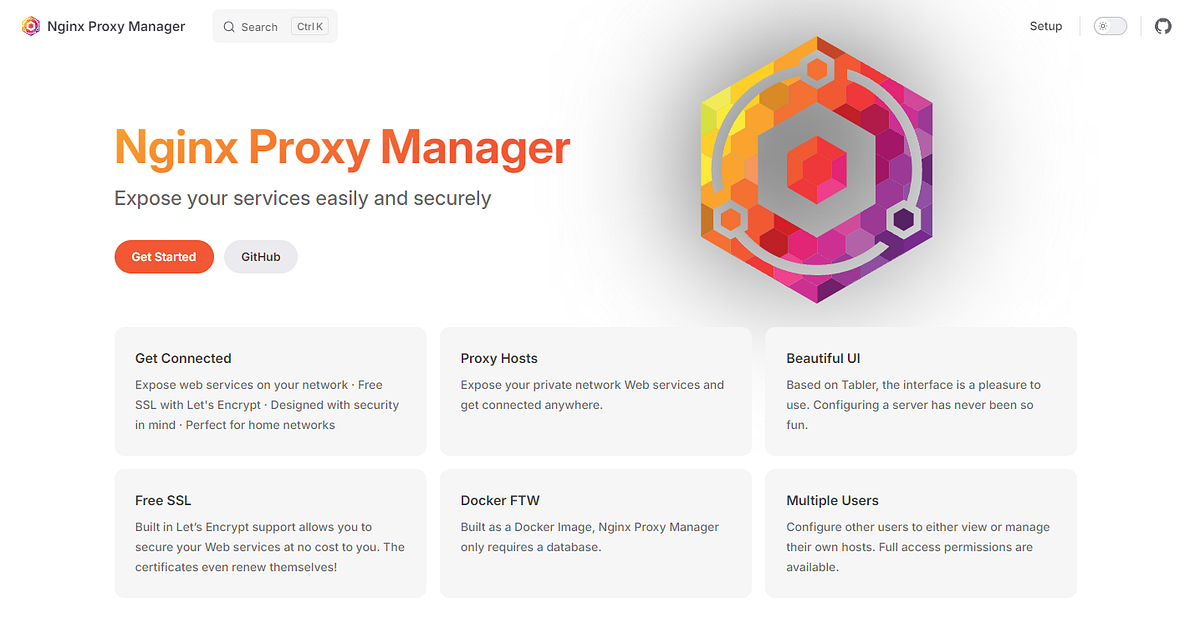Viewport: 1200px width, 634px height.
Task: Select the Docker FTW feature card
Action: point(595,533)
